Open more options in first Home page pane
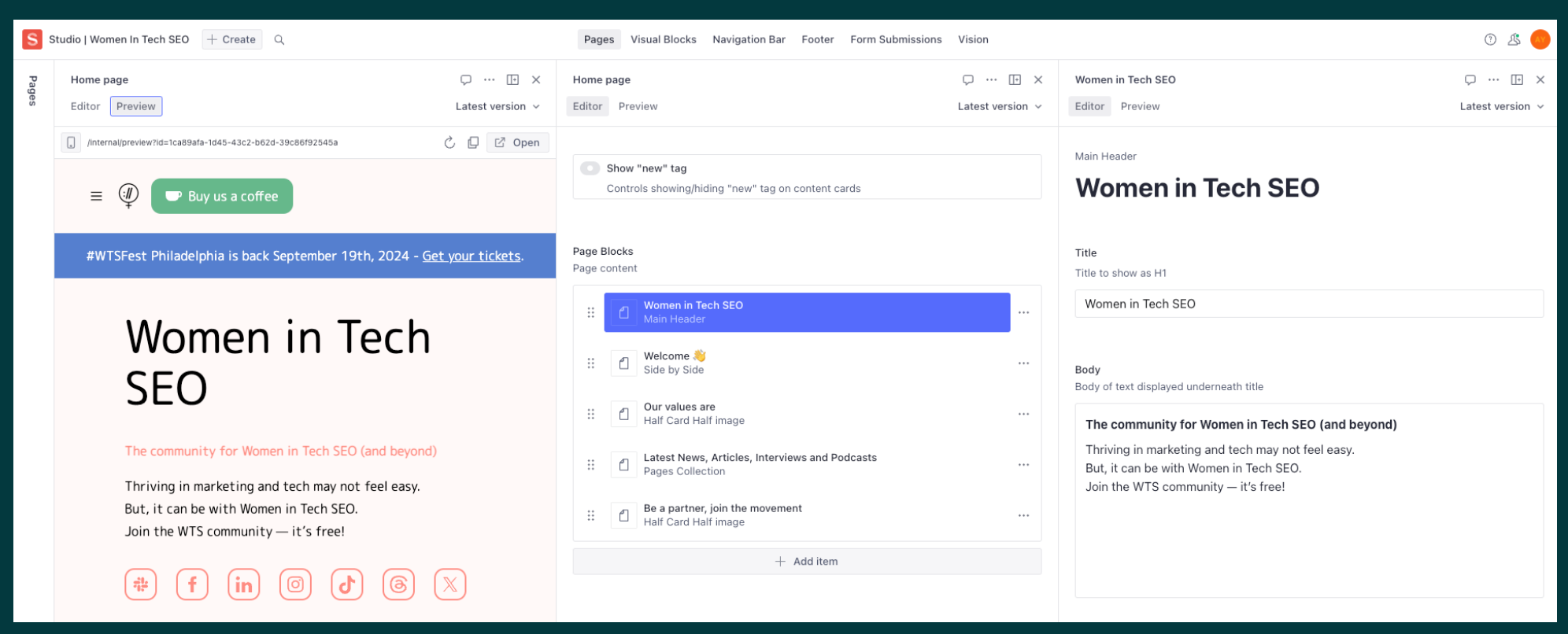 (490, 79)
